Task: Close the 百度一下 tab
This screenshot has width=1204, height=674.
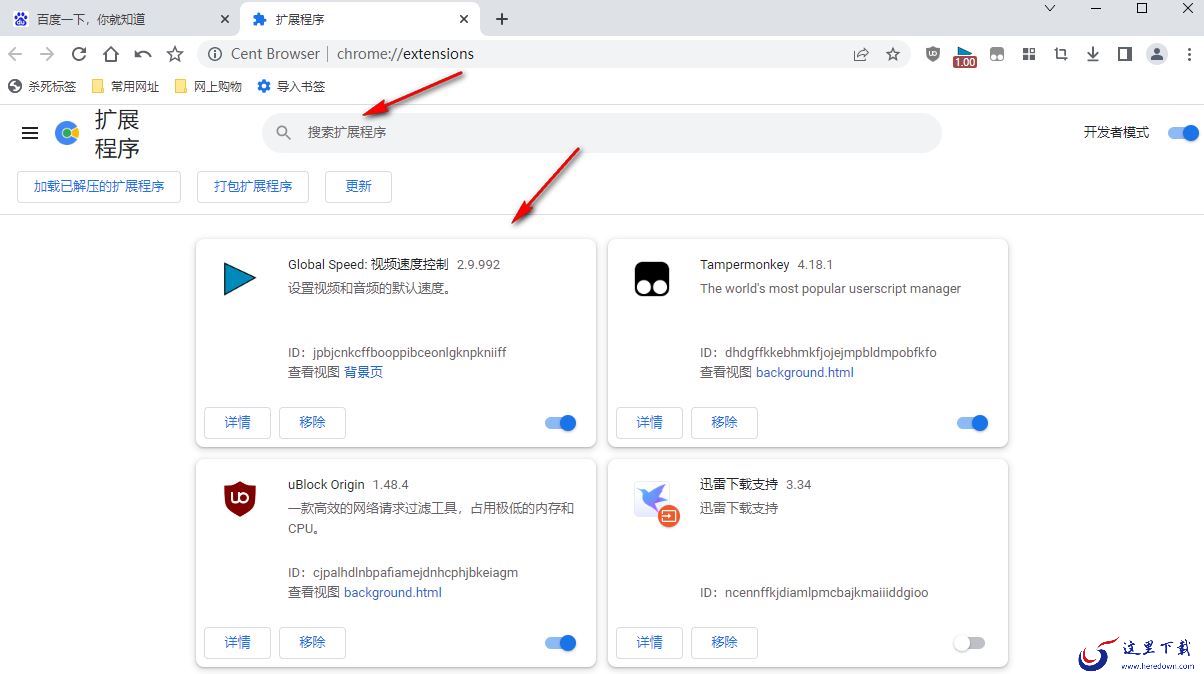Action: (x=224, y=19)
